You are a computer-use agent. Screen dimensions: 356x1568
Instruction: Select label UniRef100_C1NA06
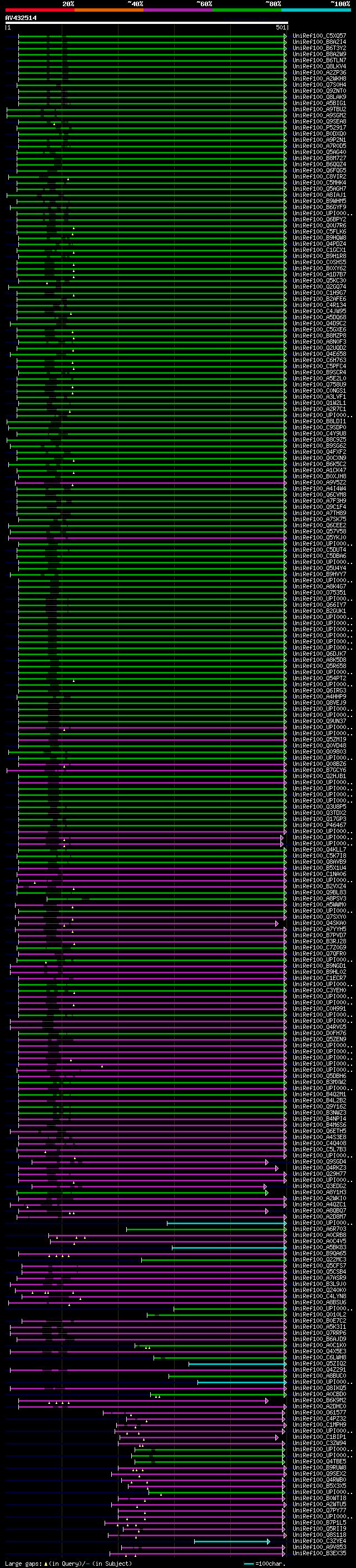click(319, 874)
